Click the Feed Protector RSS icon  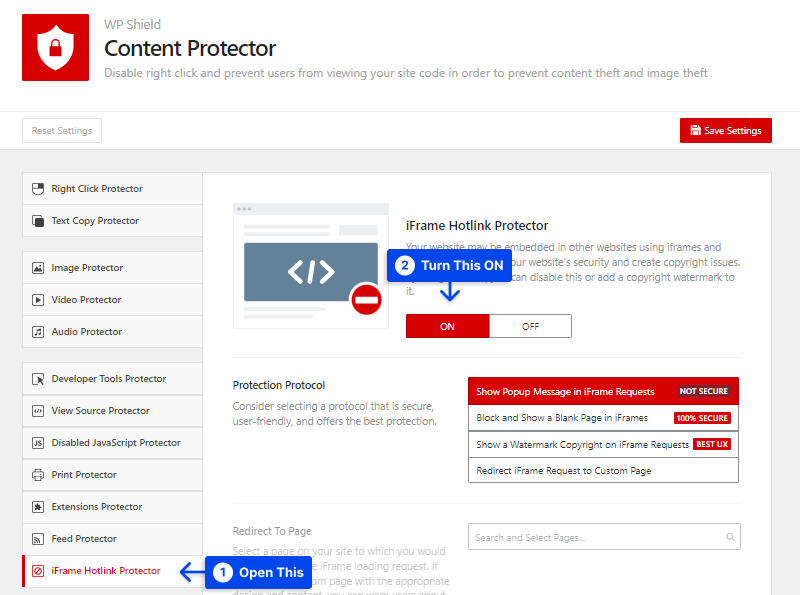38,539
